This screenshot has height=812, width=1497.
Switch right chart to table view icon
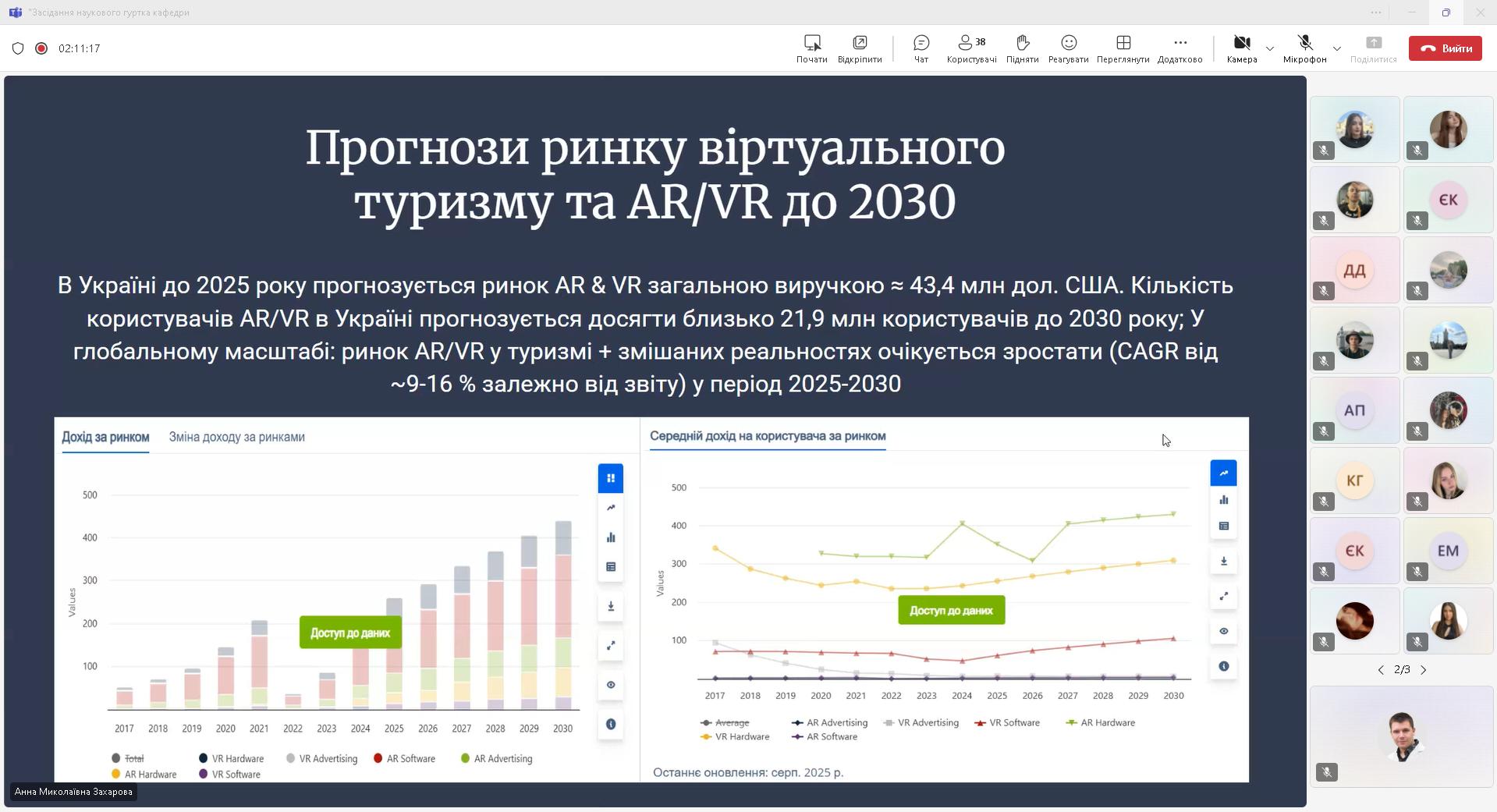(x=1223, y=526)
